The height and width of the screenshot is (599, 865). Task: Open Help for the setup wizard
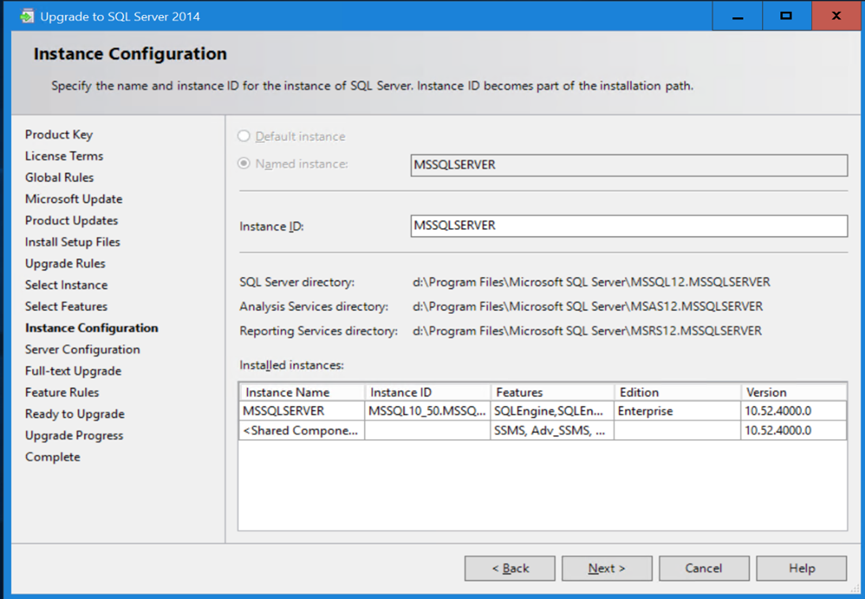click(x=802, y=568)
